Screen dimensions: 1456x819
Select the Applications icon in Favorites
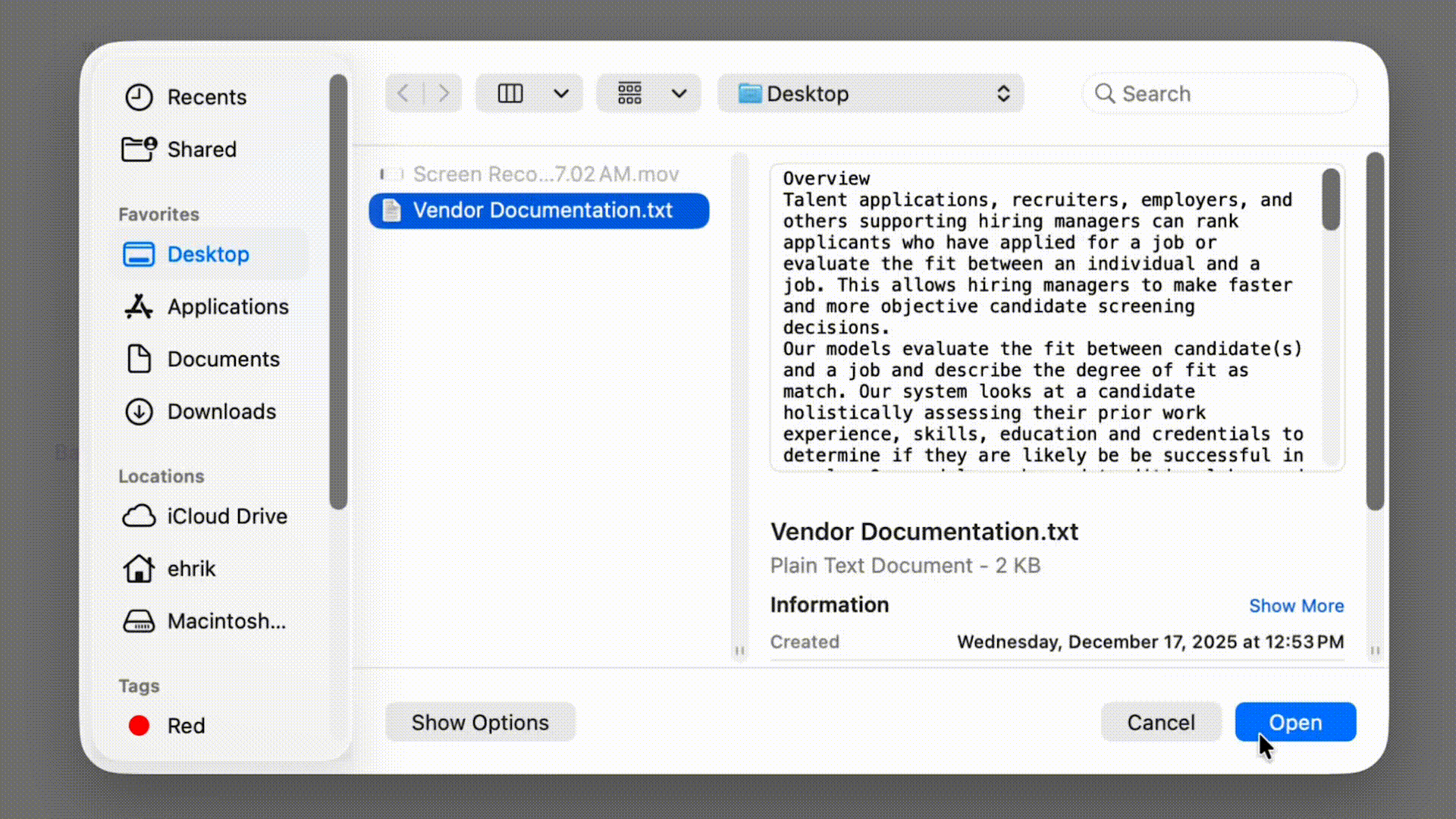pos(139,306)
